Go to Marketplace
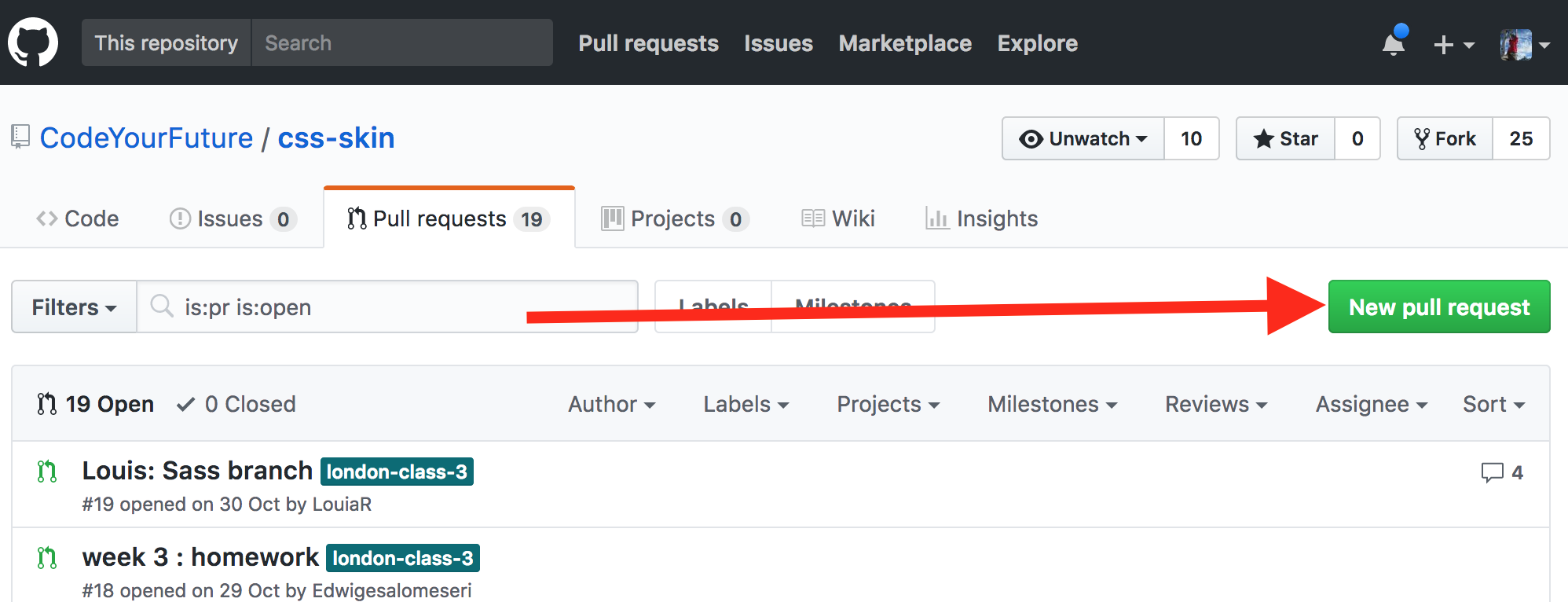The height and width of the screenshot is (602, 1568). [x=905, y=43]
